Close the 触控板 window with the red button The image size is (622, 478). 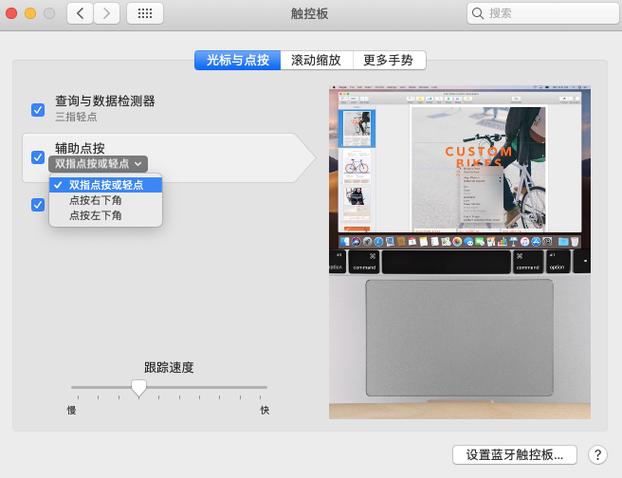pos(11,13)
